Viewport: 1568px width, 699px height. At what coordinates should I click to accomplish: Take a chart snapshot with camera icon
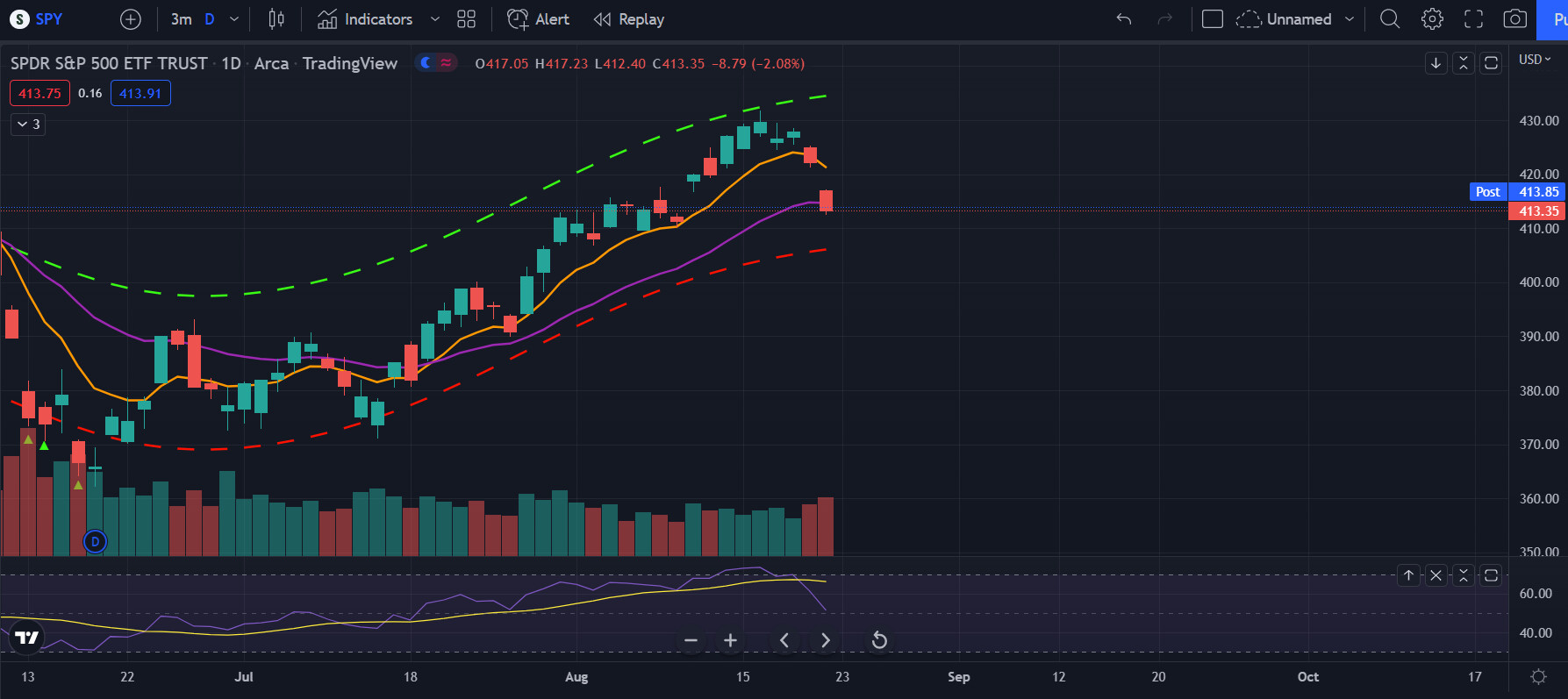pyautogui.click(x=1515, y=19)
